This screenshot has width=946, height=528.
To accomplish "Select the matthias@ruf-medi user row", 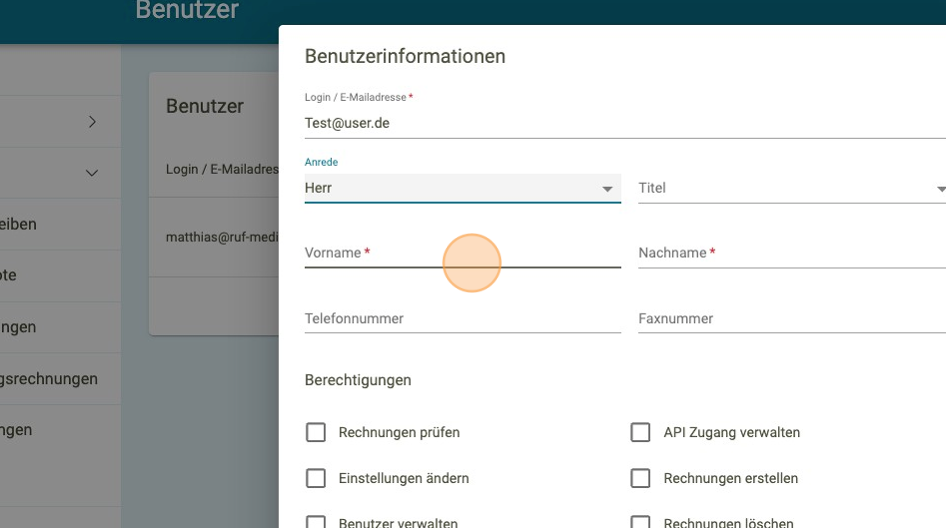I will click(214, 237).
